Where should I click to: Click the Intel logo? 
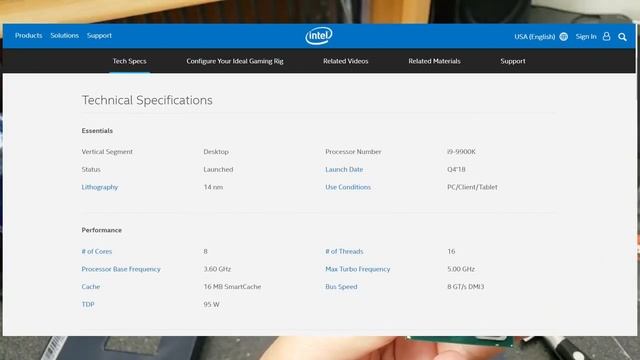[319, 36]
